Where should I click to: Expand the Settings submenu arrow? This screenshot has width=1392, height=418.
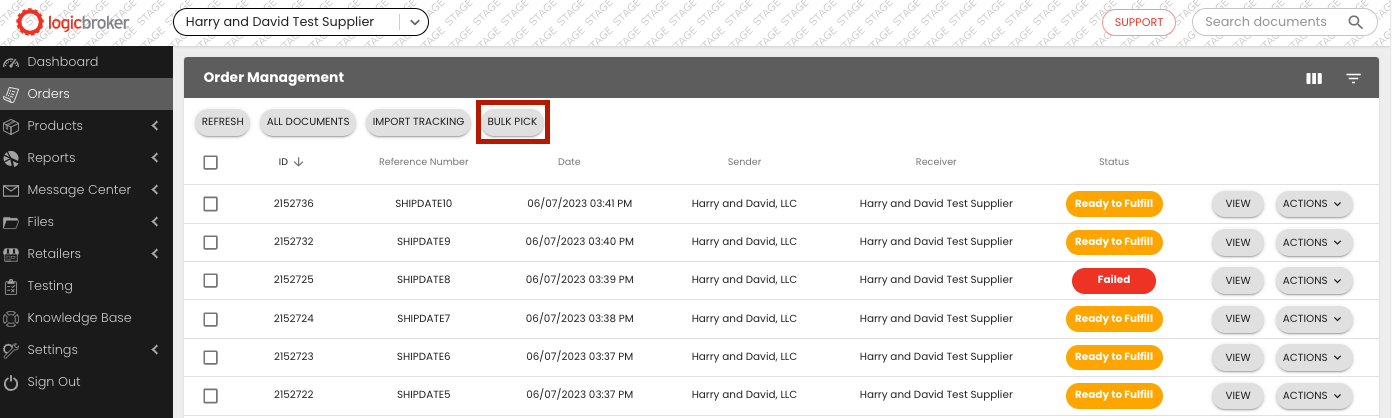[x=155, y=350]
